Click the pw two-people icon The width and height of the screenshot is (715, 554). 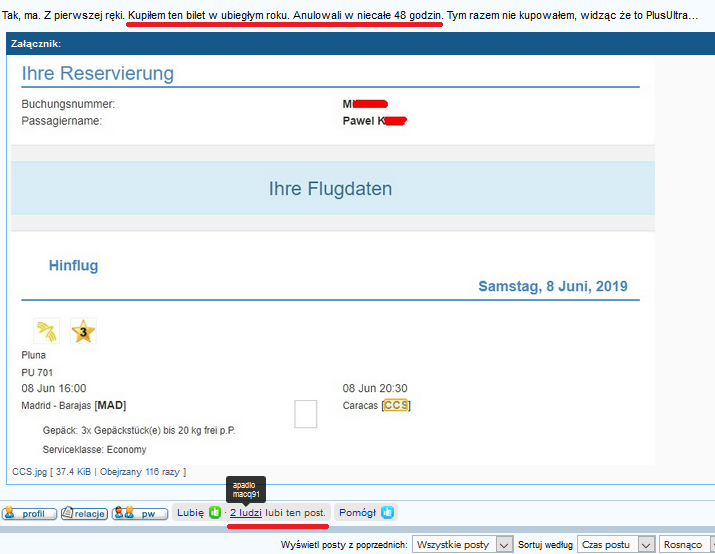click(124, 513)
